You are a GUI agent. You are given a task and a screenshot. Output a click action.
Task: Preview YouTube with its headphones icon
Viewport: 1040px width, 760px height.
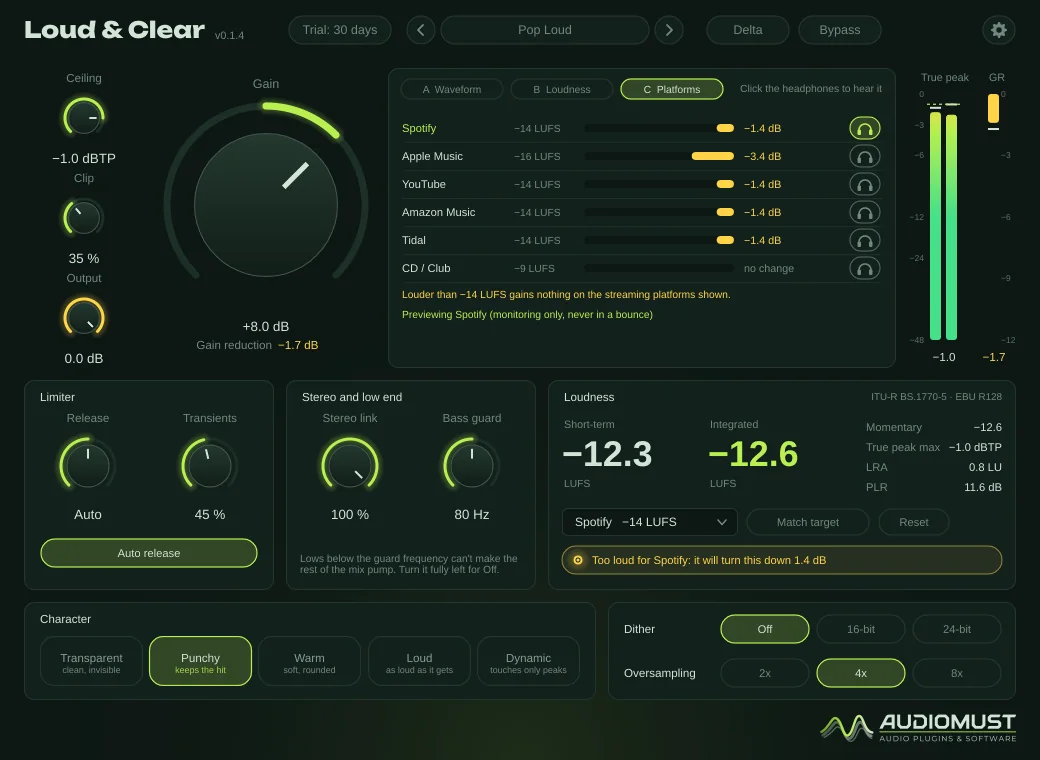[864, 184]
